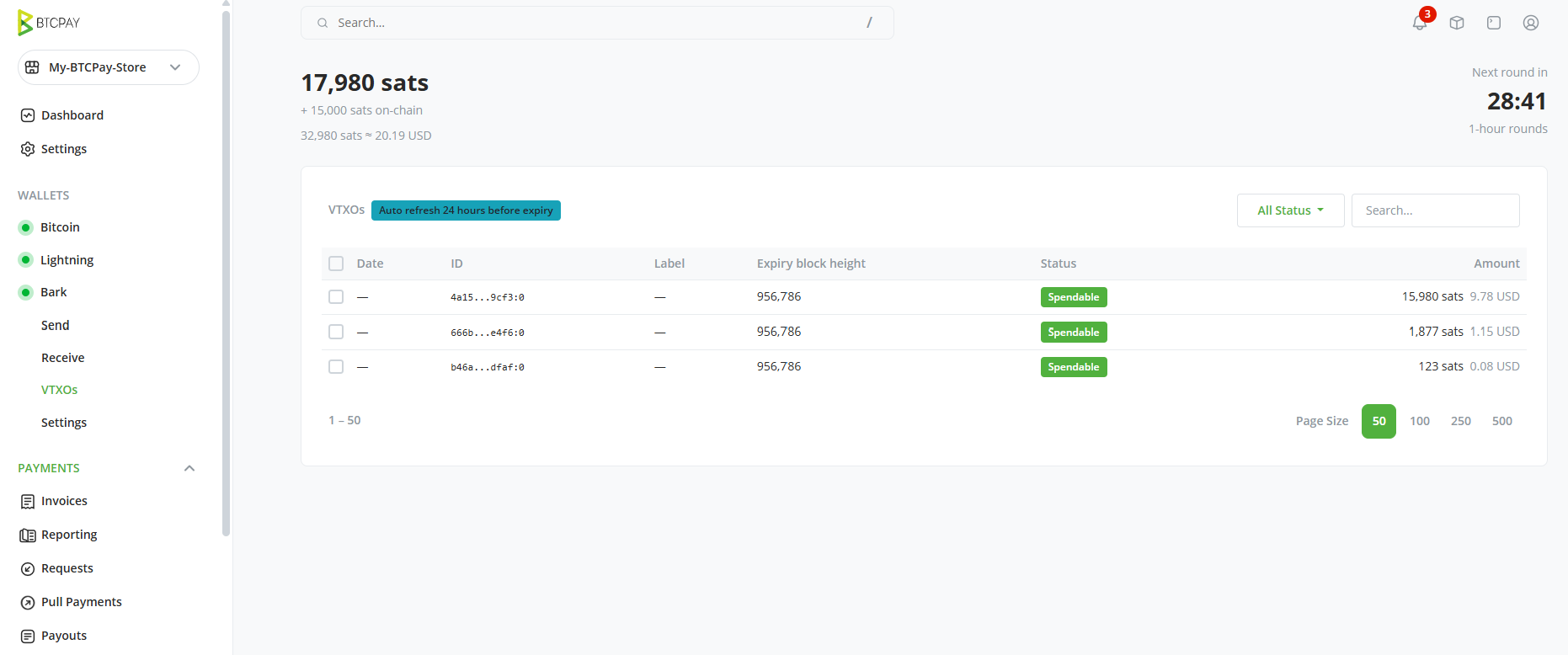Screen dimensions: 1568x655
Task: Click the store icon beside My-BTCPay-Store
Action: [x=32, y=67]
